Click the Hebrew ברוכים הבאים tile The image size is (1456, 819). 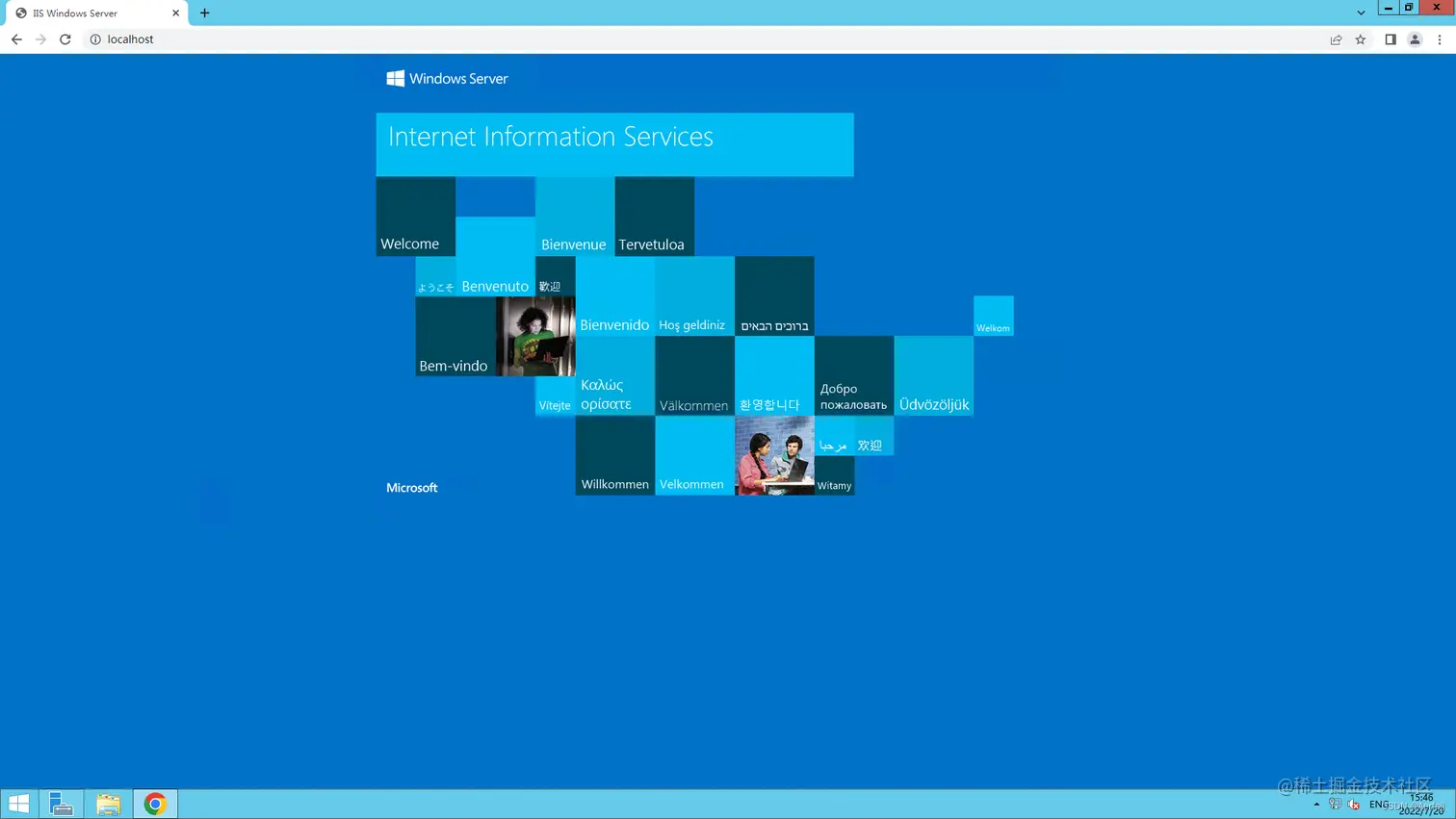coord(774,296)
